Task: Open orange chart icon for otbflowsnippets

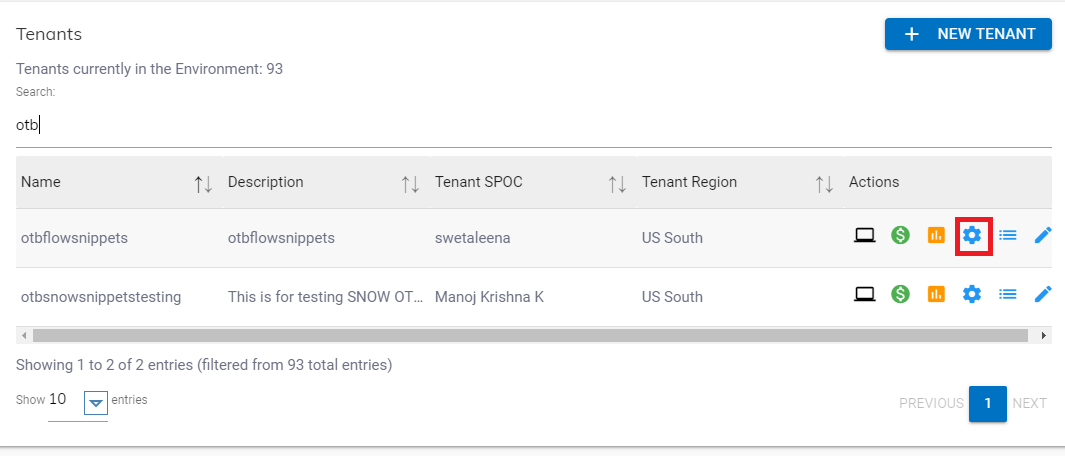Action: tap(936, 236)
